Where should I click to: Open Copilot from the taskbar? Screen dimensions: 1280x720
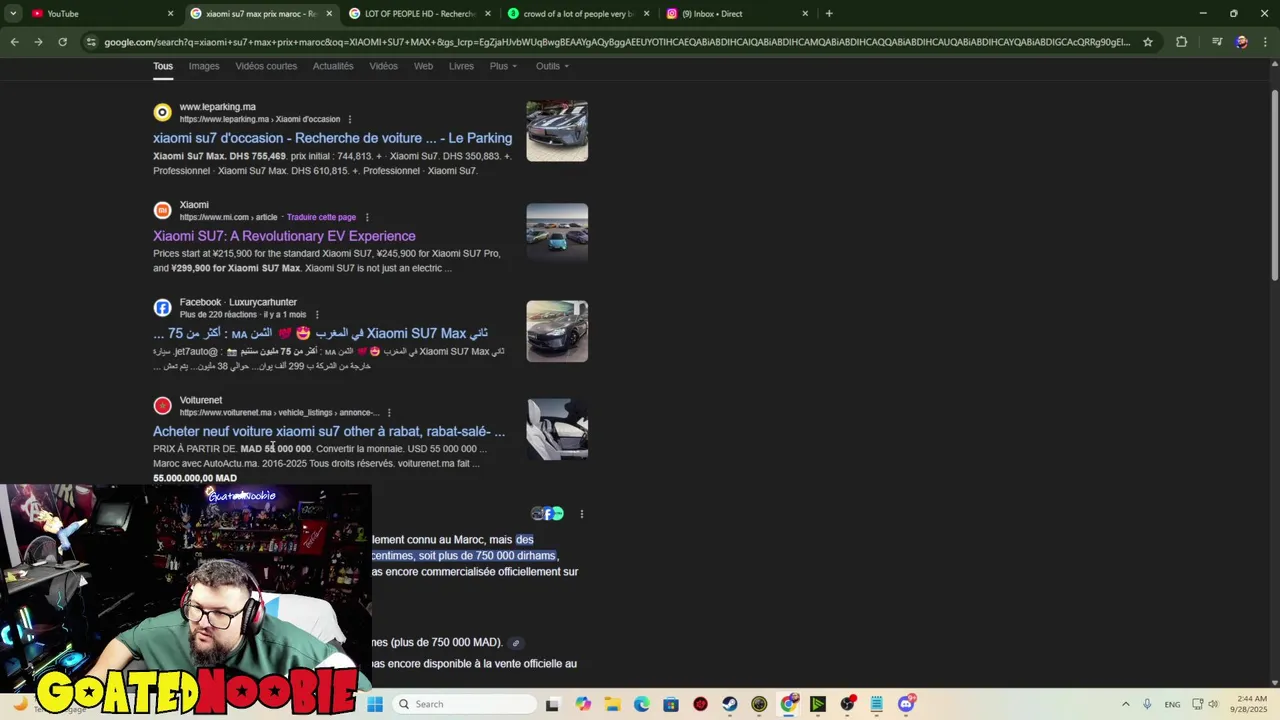tap(583, 704)
